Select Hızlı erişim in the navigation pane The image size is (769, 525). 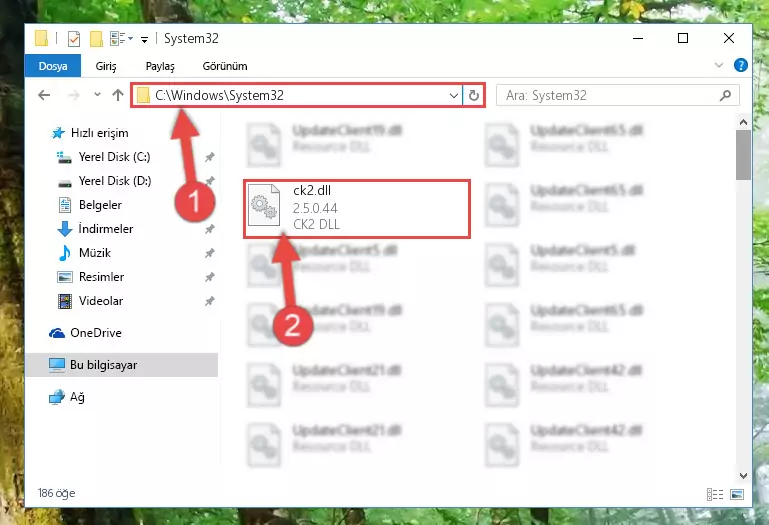point(90,133)
